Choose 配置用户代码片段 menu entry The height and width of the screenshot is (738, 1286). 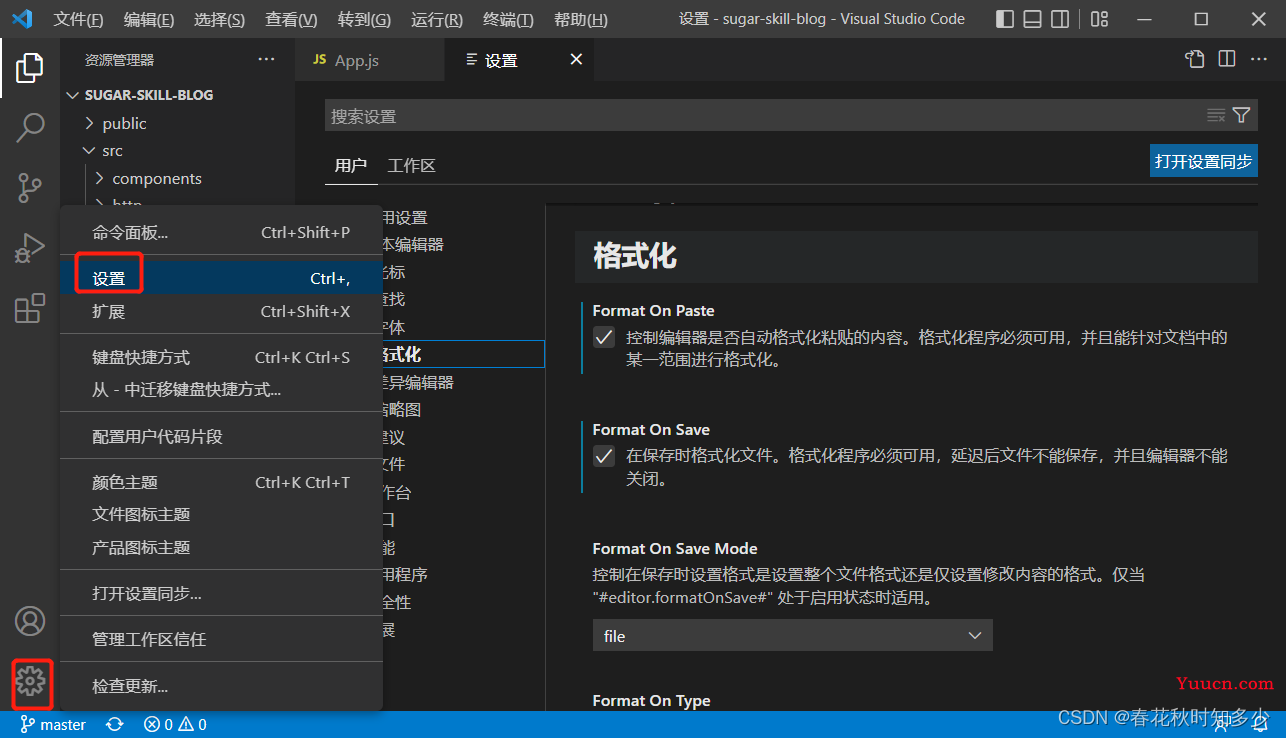221,436
